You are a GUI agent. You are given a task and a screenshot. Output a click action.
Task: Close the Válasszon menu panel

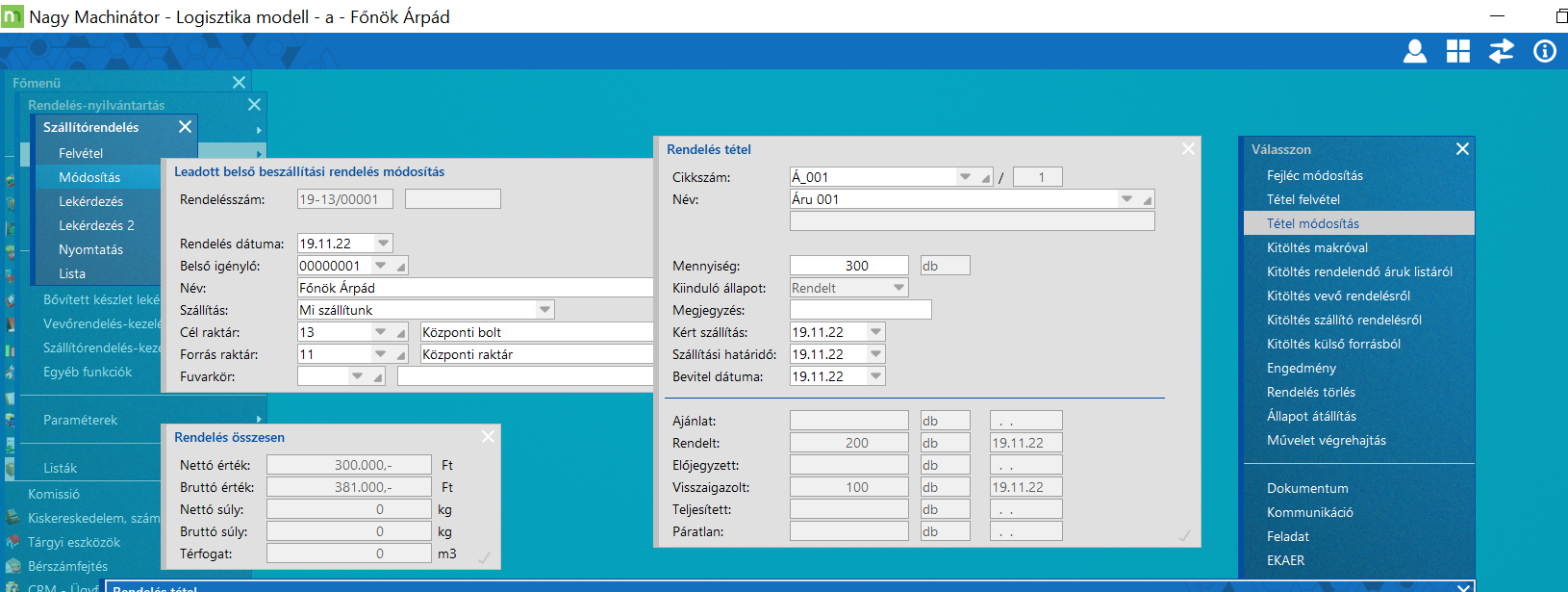[1462, 149]
